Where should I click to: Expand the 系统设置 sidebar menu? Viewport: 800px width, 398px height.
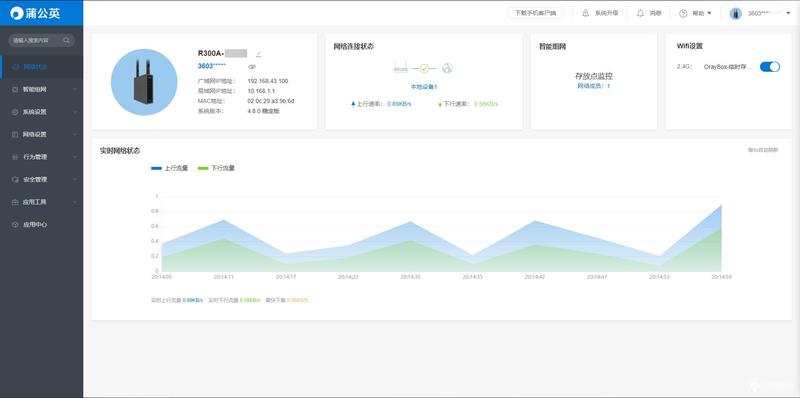click(x=41, y=112)
